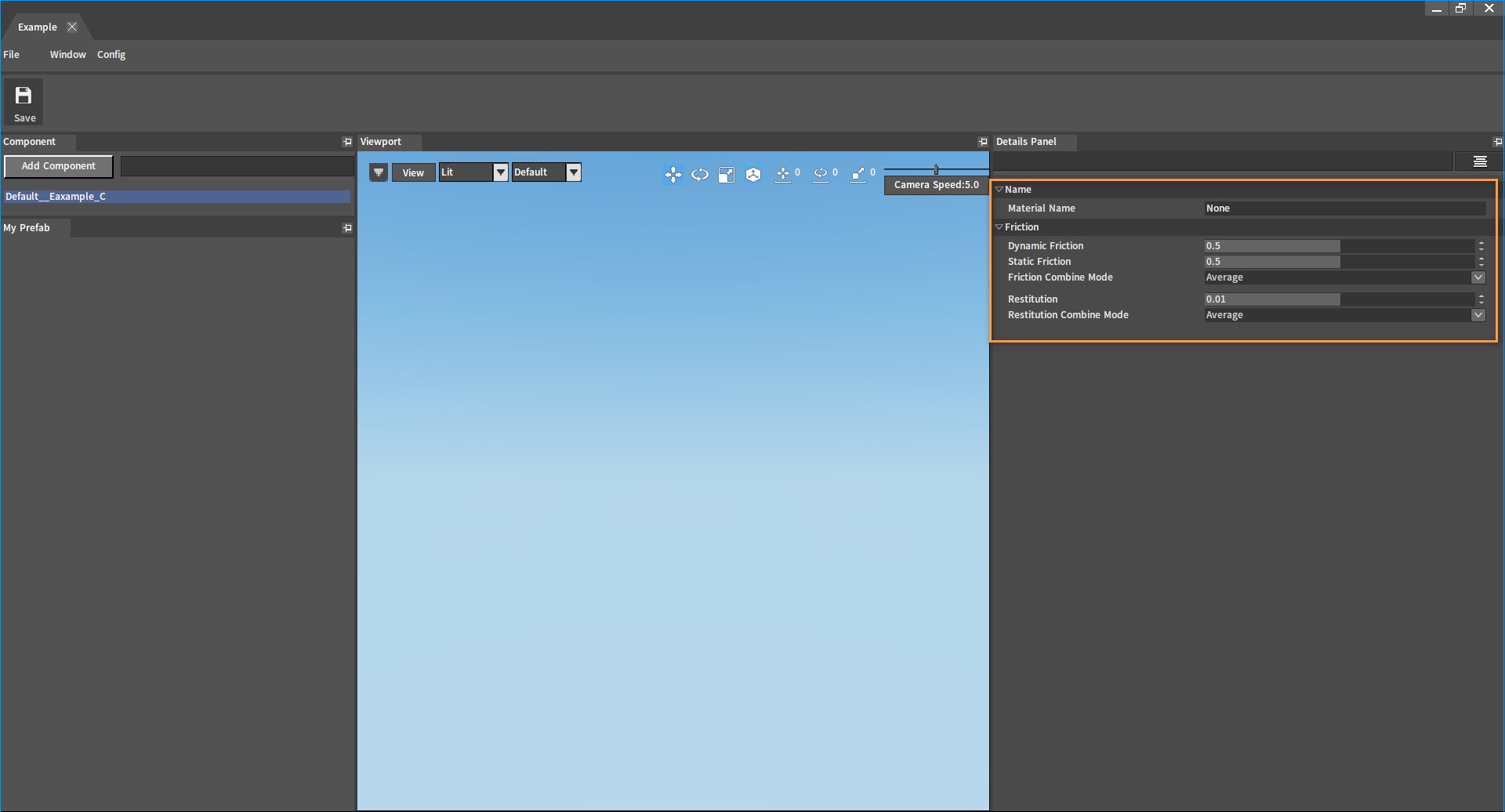Click the Details Panel search field

tap(1223, 161)
